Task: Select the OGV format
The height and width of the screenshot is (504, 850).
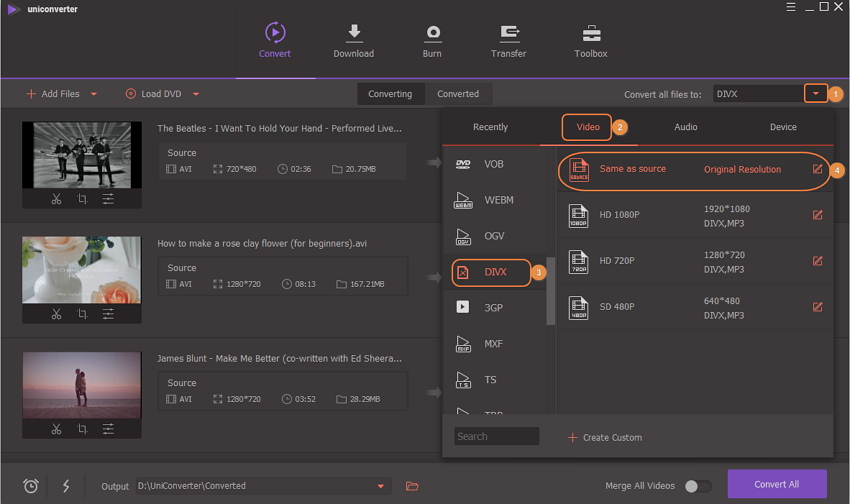Action: (494, 236)
